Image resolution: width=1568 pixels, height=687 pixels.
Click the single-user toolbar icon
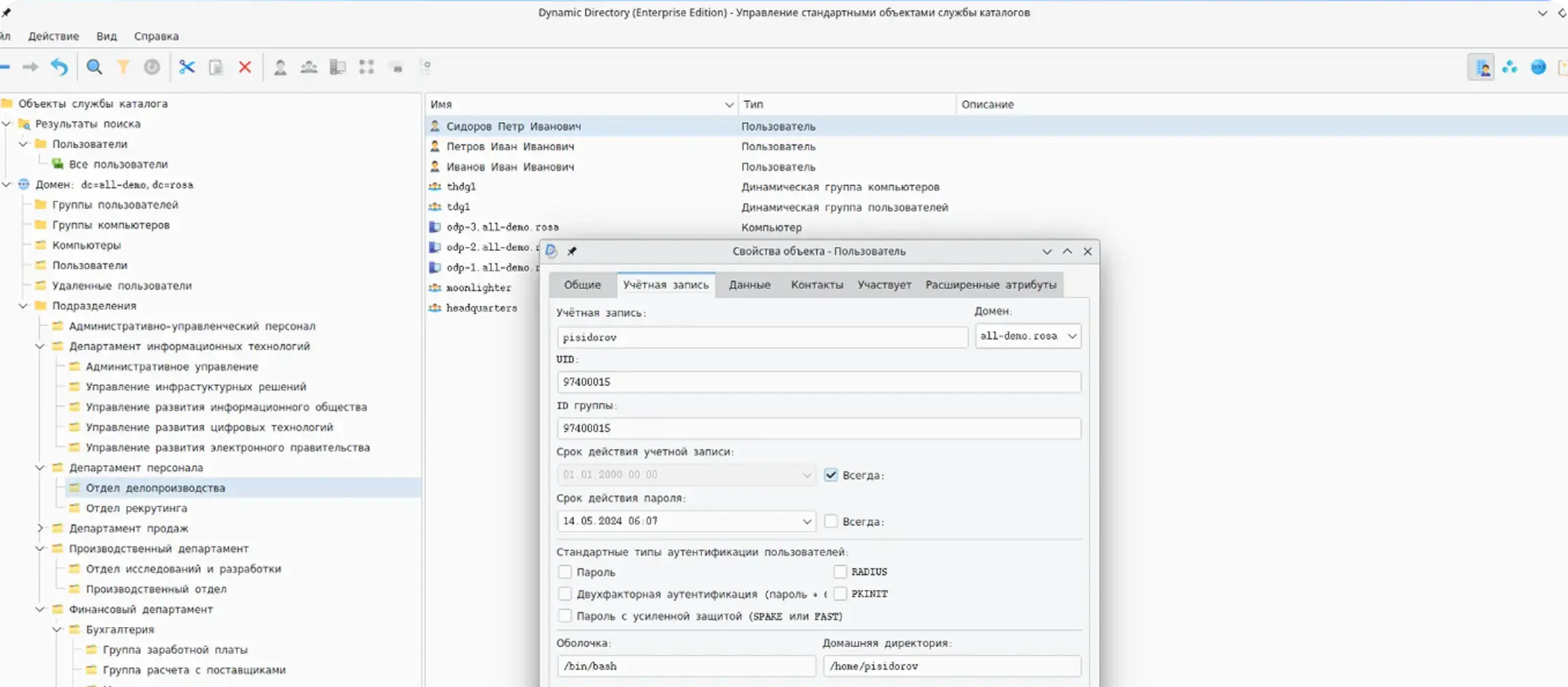[x=280, y=67]
